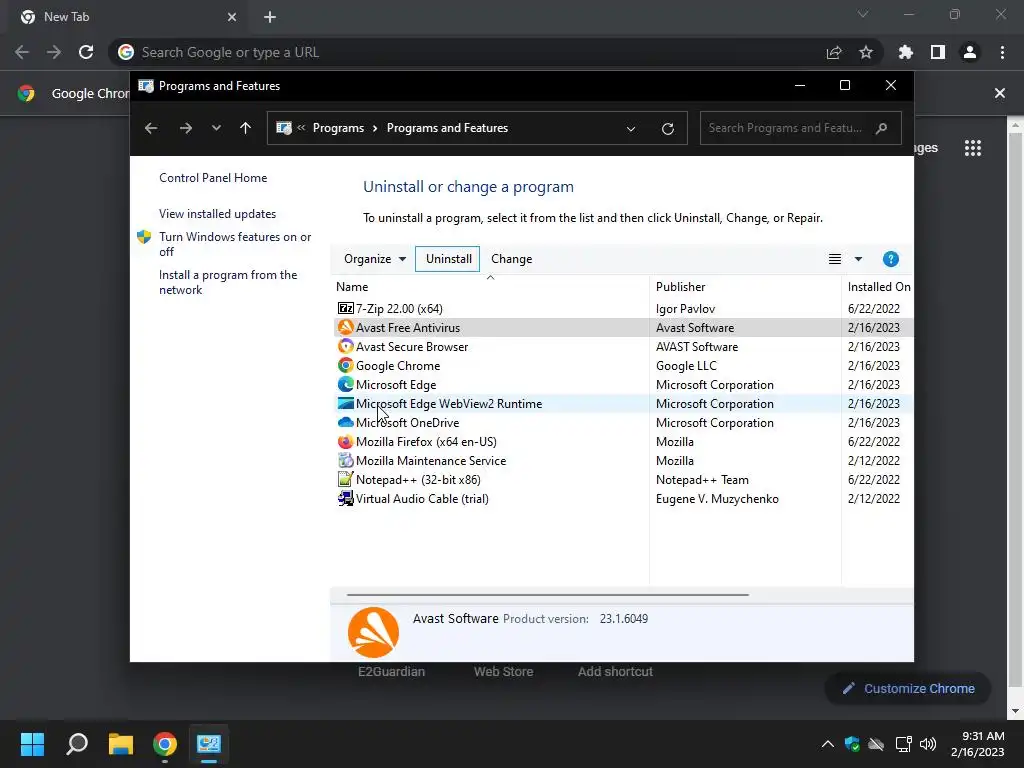Open Control Panel Home link

click(213, 178)
